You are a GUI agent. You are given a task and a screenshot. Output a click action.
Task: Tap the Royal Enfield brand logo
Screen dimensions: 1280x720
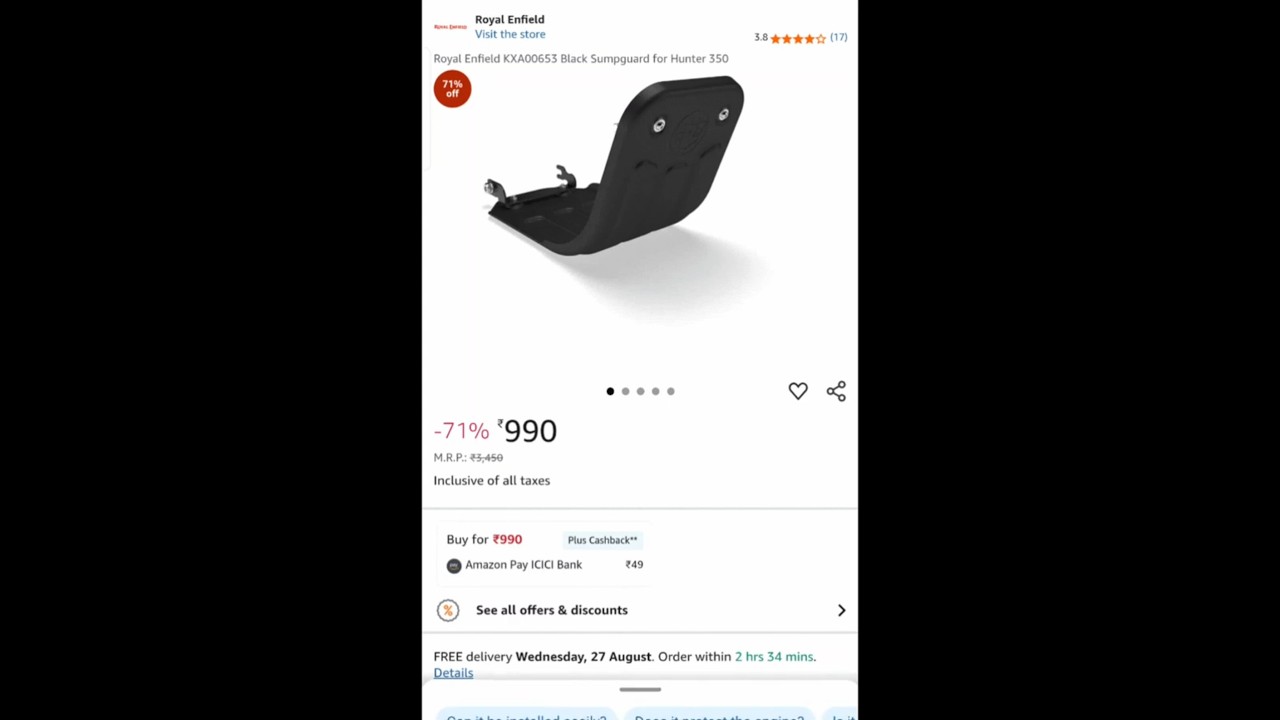[x=450, y=27]
